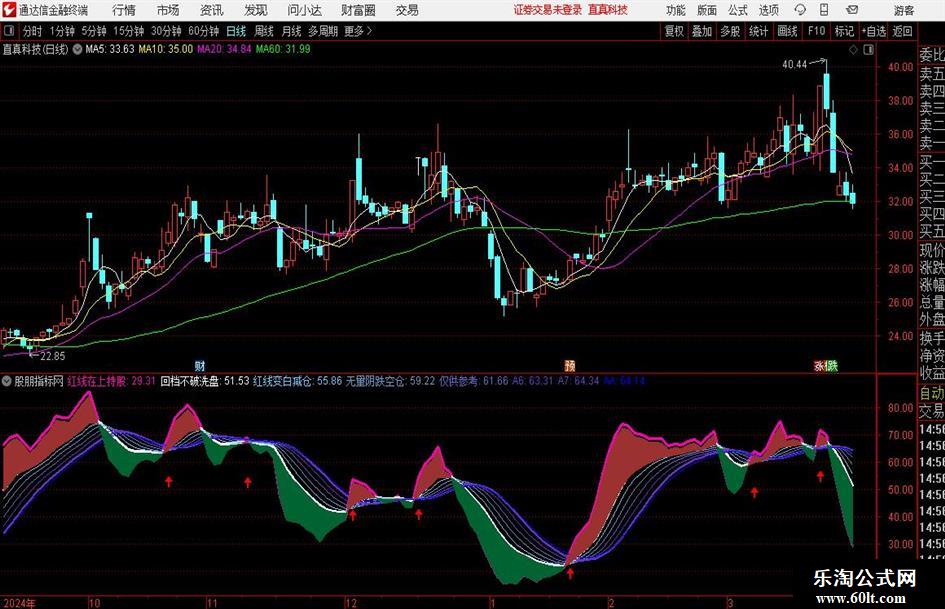
Task: Click the 叠加 overlay toolbar button
Action: [702, 31]
